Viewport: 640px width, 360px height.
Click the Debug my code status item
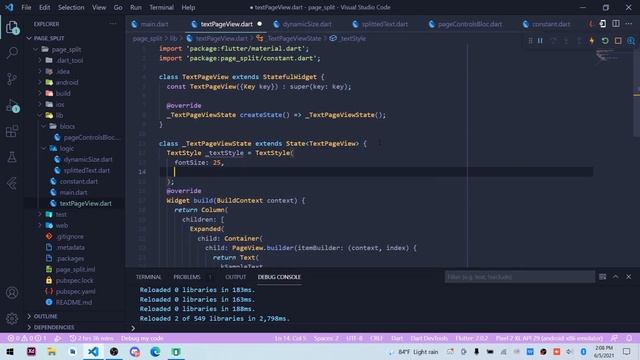click(x=142, y=338)
